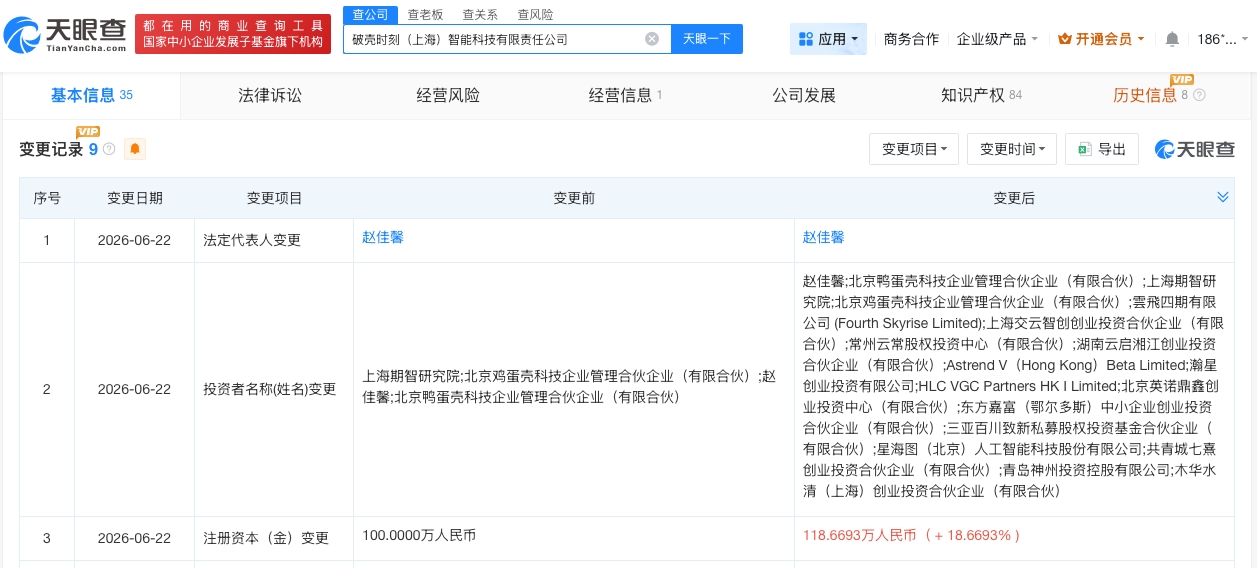Click the crown icon for 开通会员
1257x568 pixels.
[1065, 39]
